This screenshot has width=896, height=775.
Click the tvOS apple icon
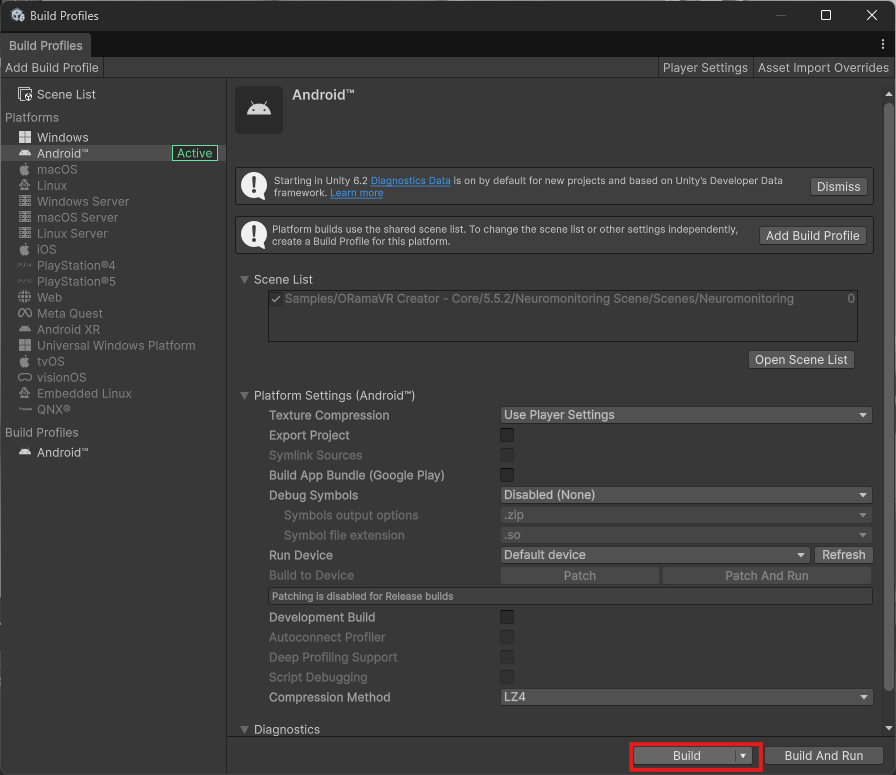(x=25, y=361)
